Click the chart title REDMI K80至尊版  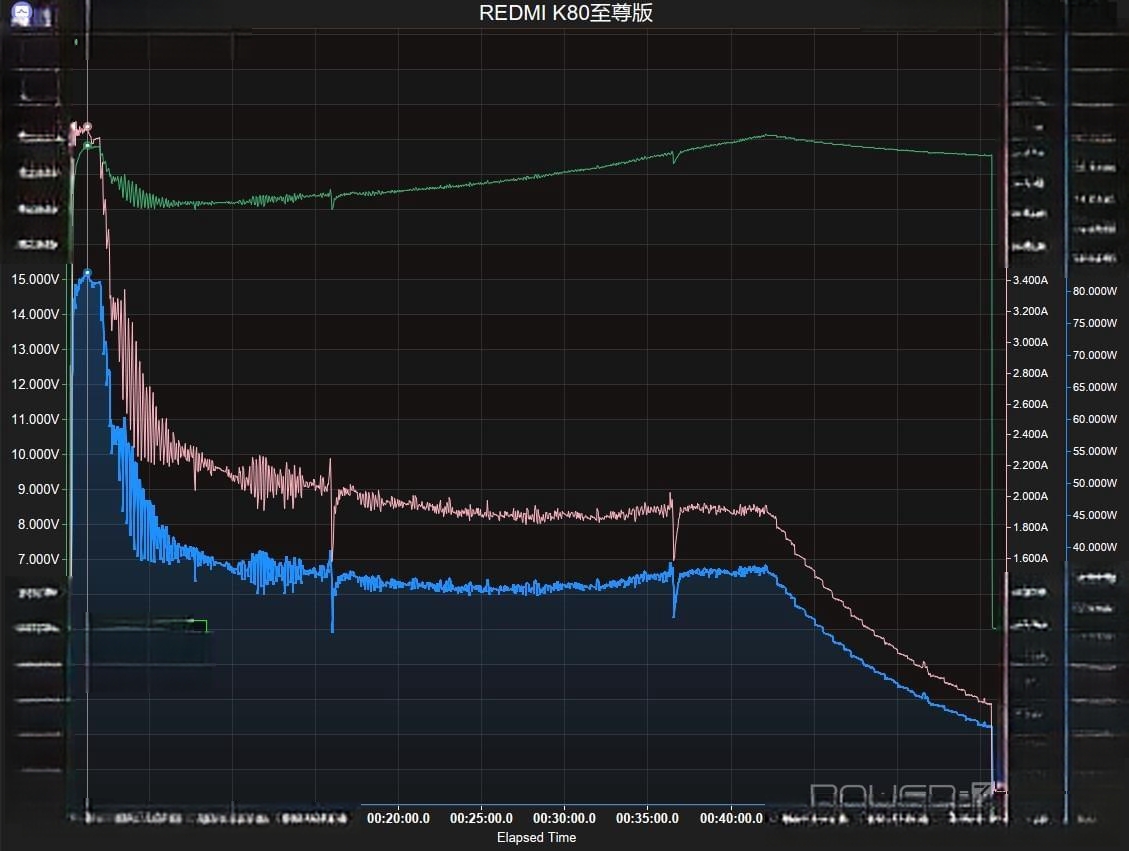tap(566, 13)
